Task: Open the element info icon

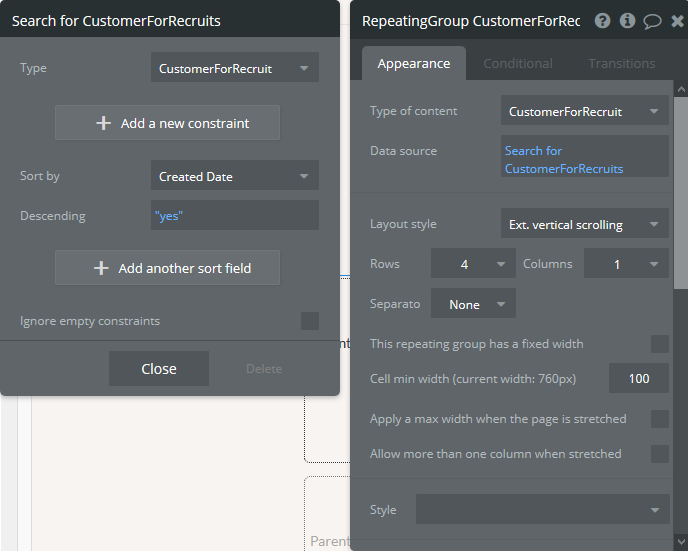Action: (x=627, y=21)
